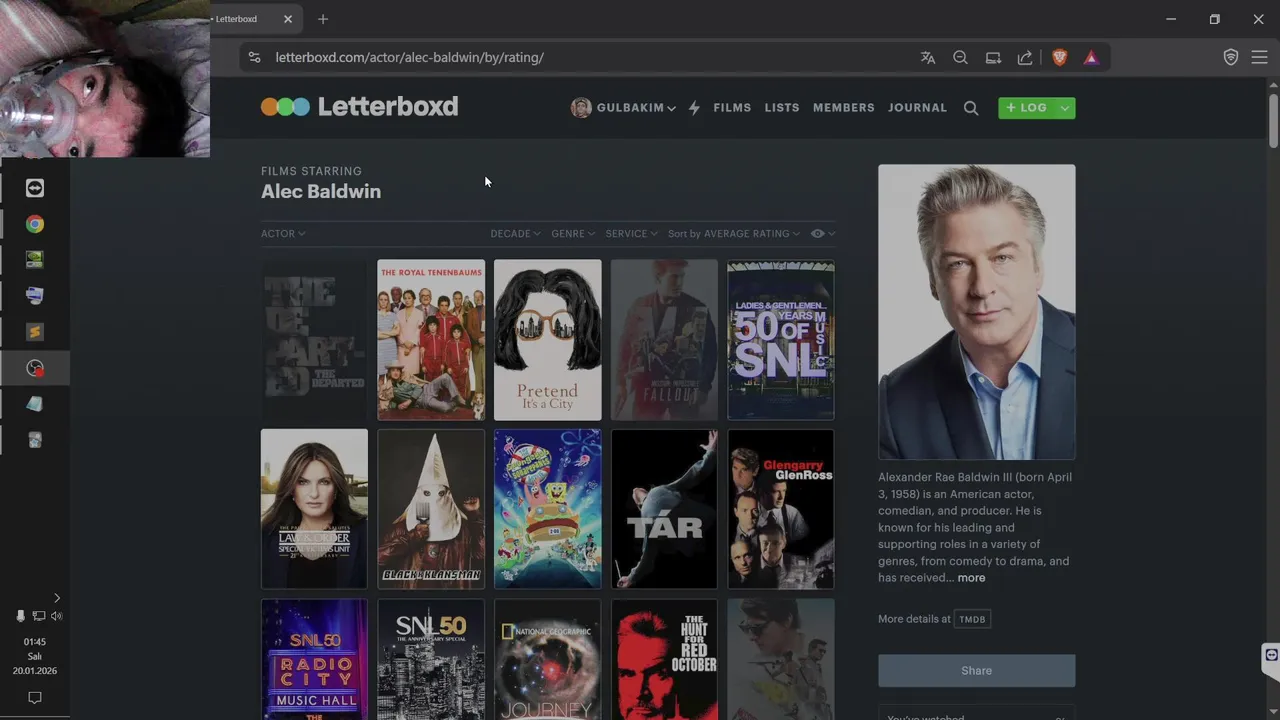Open the Letterboxd search icon
Viewport: 1280px width, 720px height.
971,108
